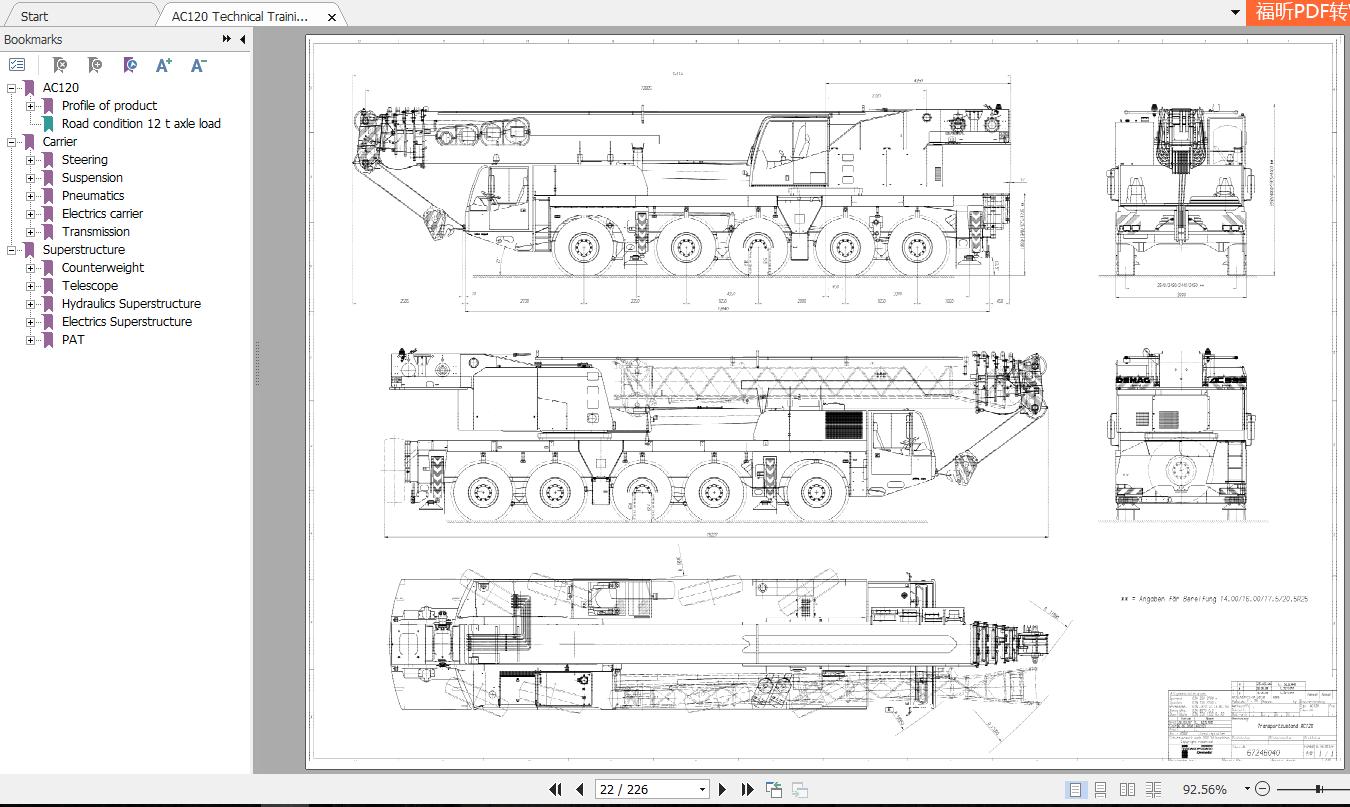Decrease bookmark text size with A-

(x=197, y=64)
